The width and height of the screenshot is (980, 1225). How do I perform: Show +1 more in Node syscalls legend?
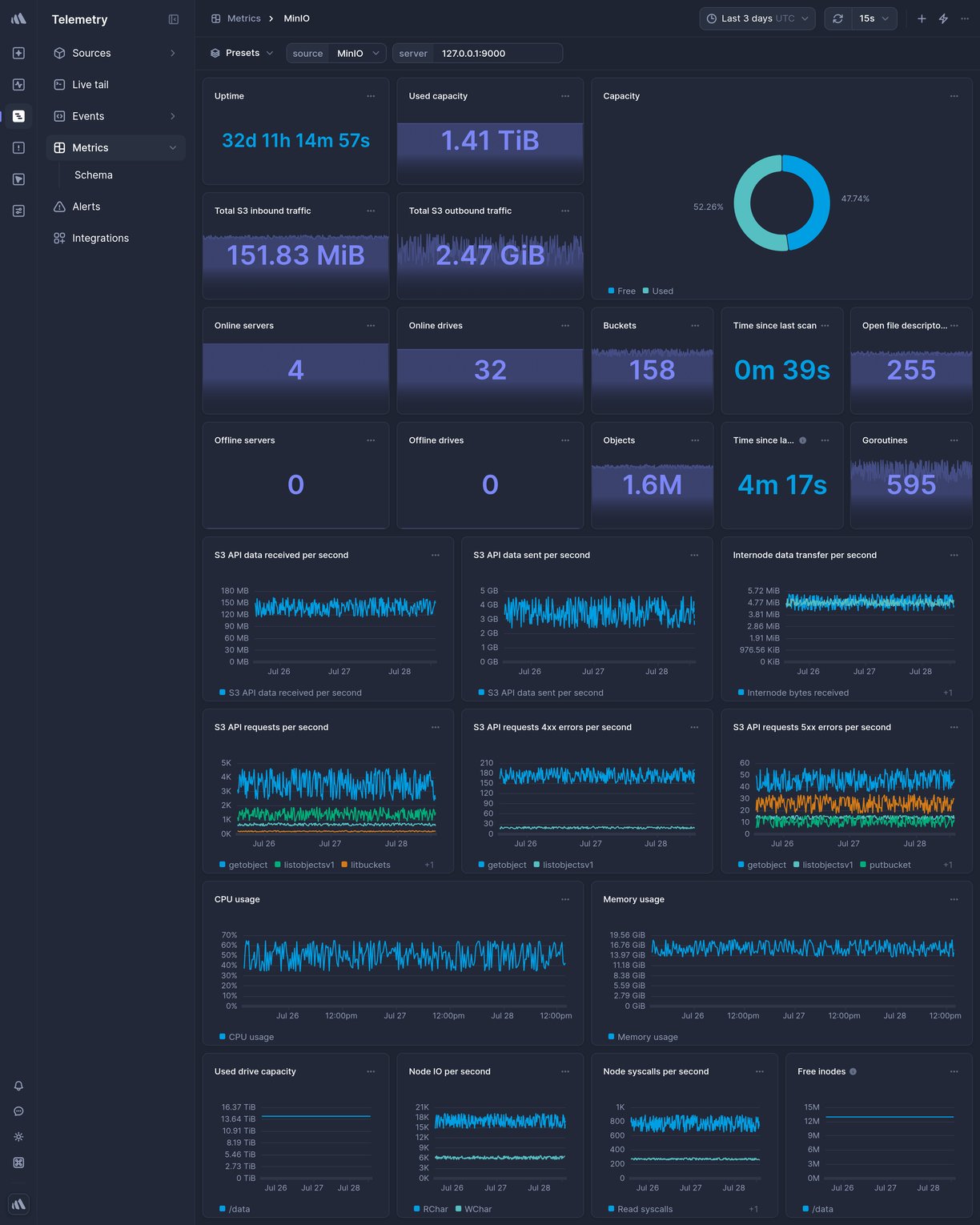[x=753, y=1209]
